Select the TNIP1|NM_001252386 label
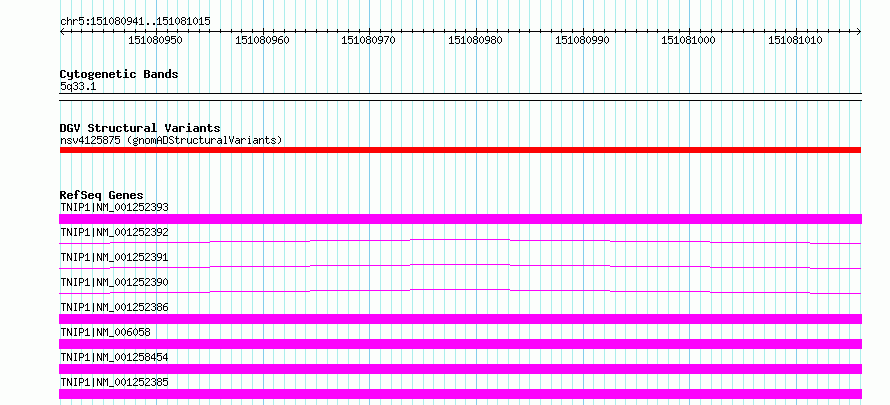This screenshot has height=405, width=890. tap(114, 307)
